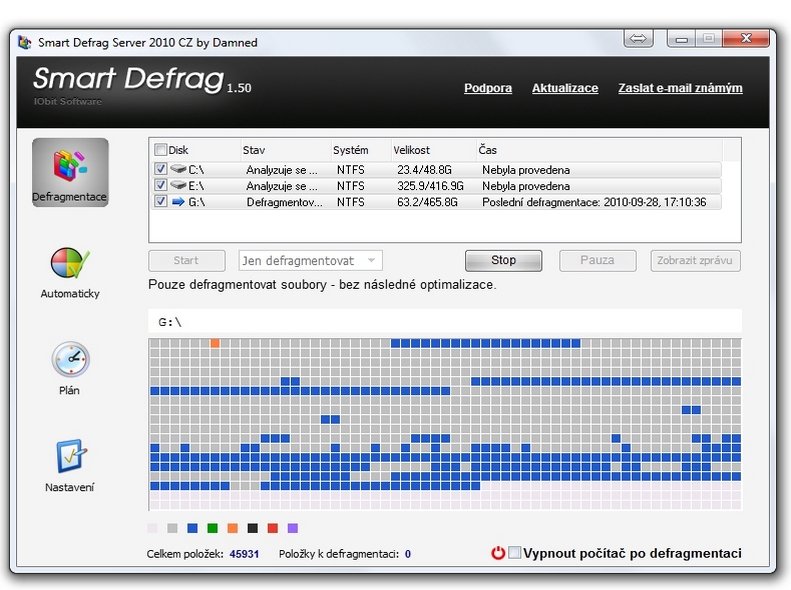Click Nebyla provedena text in E:\ row
Image resolution: width=791 pixels, height=590 pixels.
(526, 186)
